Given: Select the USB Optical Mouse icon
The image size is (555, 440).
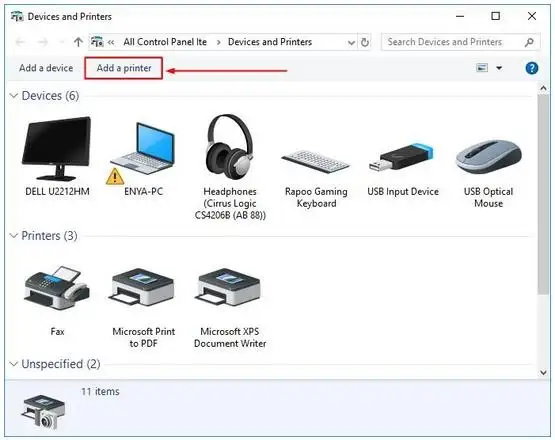Looking at the screenshot, I should [x=488, y=156].
